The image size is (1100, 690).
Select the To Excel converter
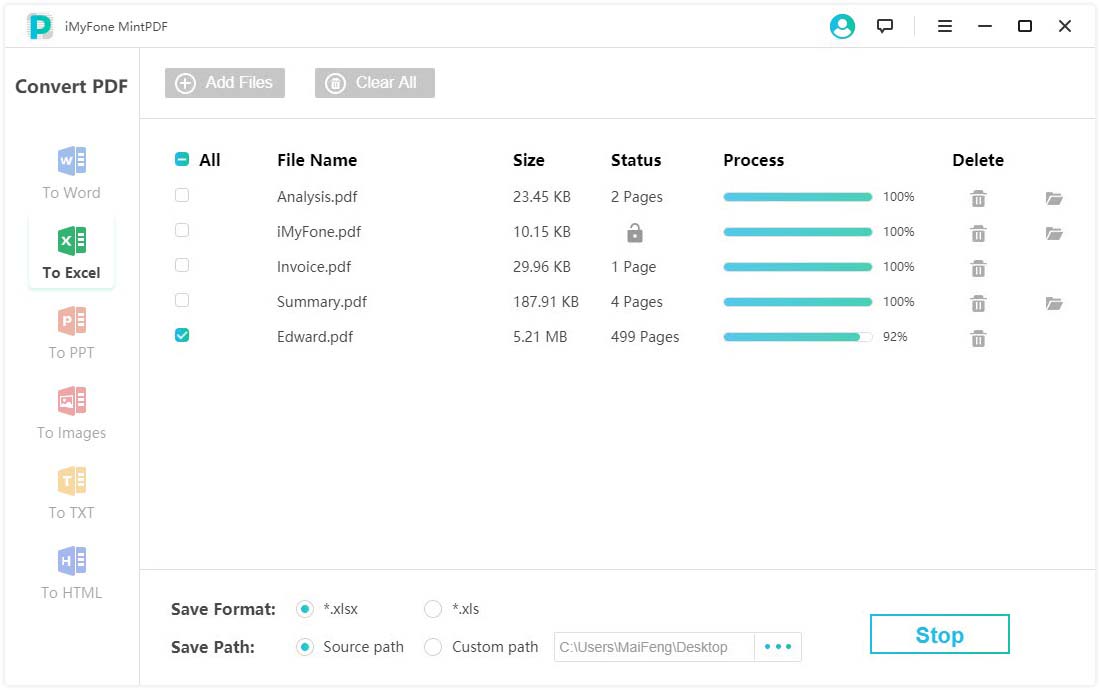tap(71, 252)
